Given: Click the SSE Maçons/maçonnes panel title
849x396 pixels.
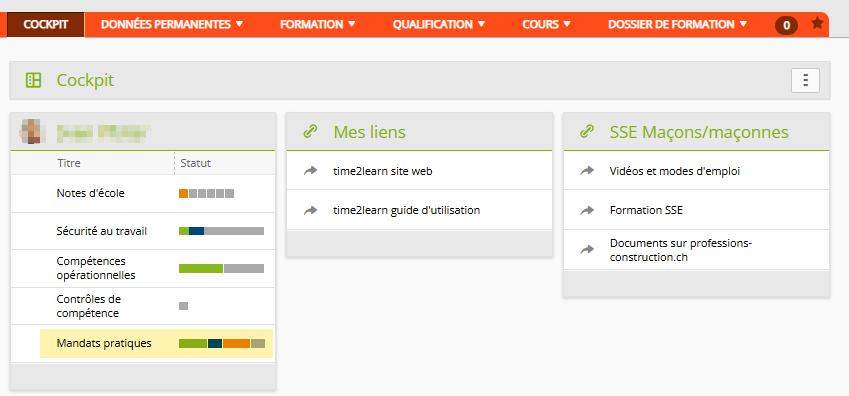Looking at the screenshot, I should coord(698,132).
